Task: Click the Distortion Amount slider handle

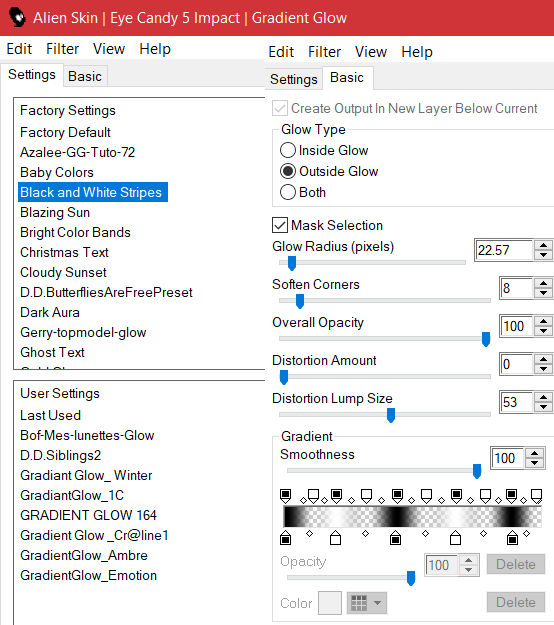Action: [284, 377]
